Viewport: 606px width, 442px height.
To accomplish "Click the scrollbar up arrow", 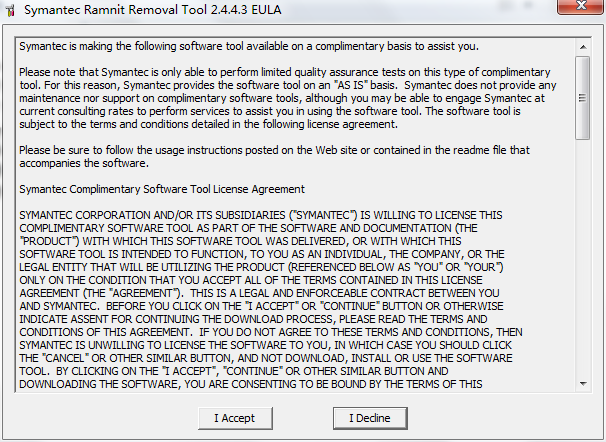I will coord(583,47).
